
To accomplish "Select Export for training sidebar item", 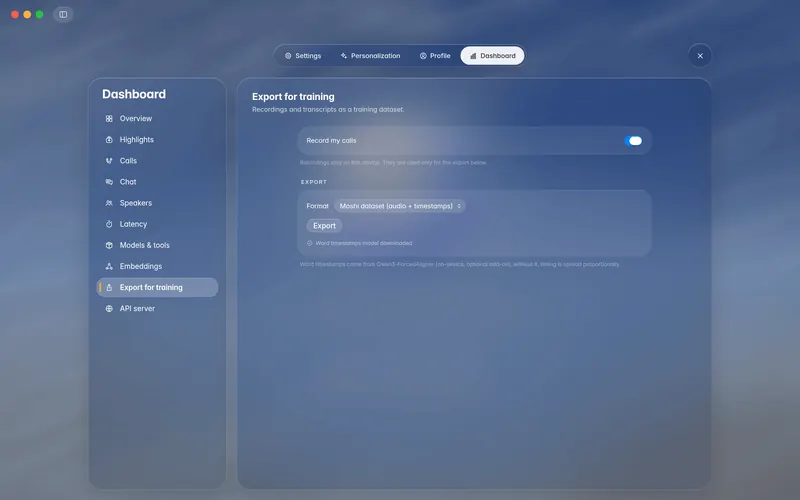I will pos(157,287).
